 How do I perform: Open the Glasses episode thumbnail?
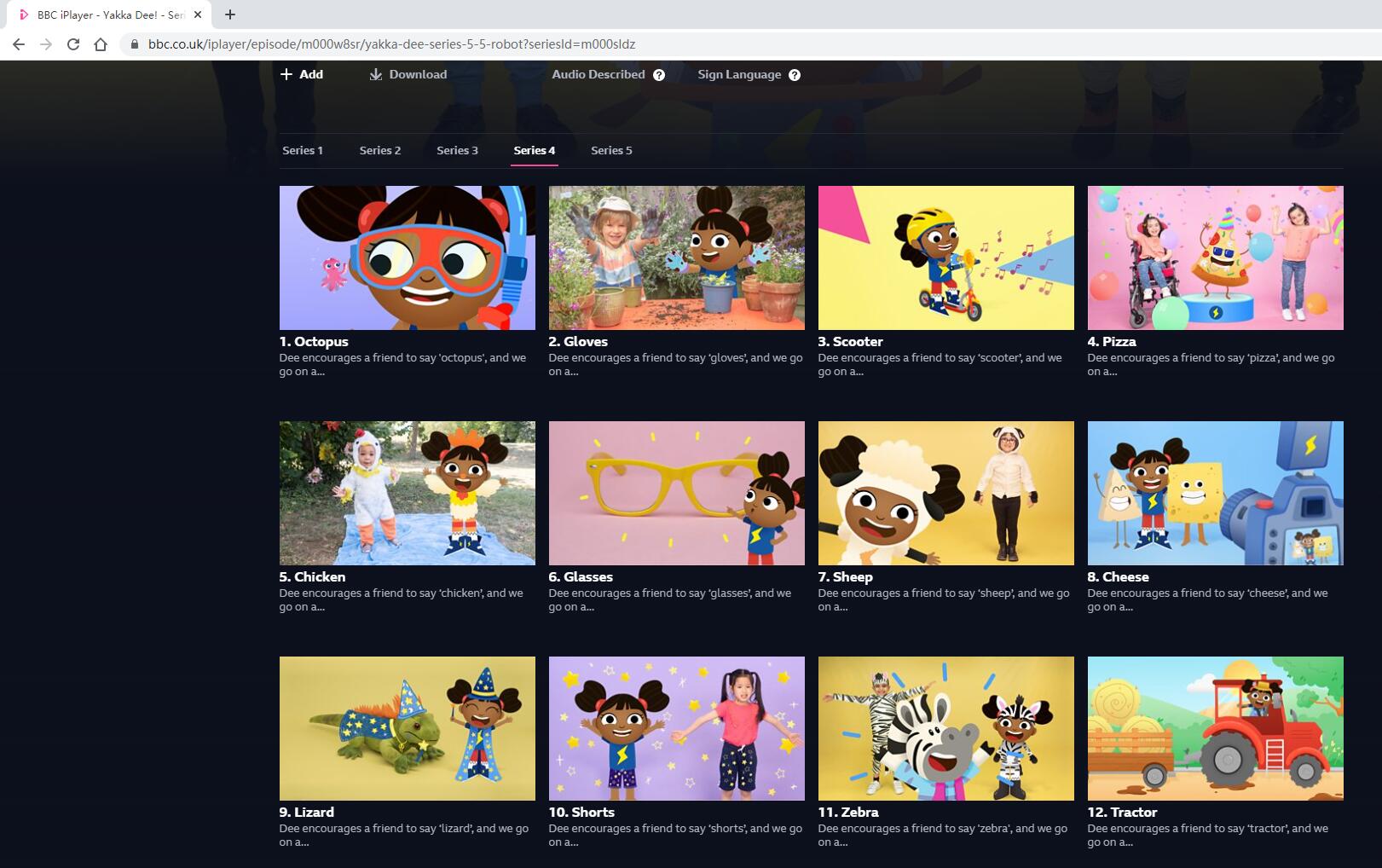click(x=677, y=493)
